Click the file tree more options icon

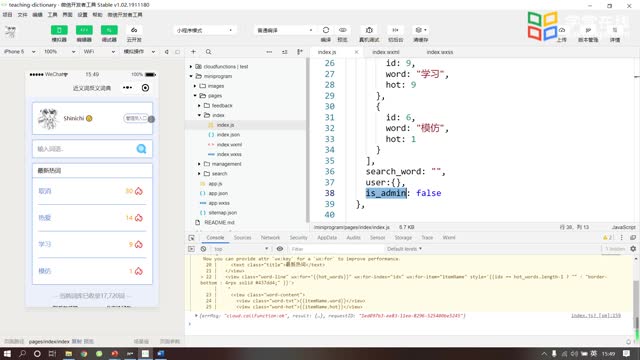[x=269, y=52]
